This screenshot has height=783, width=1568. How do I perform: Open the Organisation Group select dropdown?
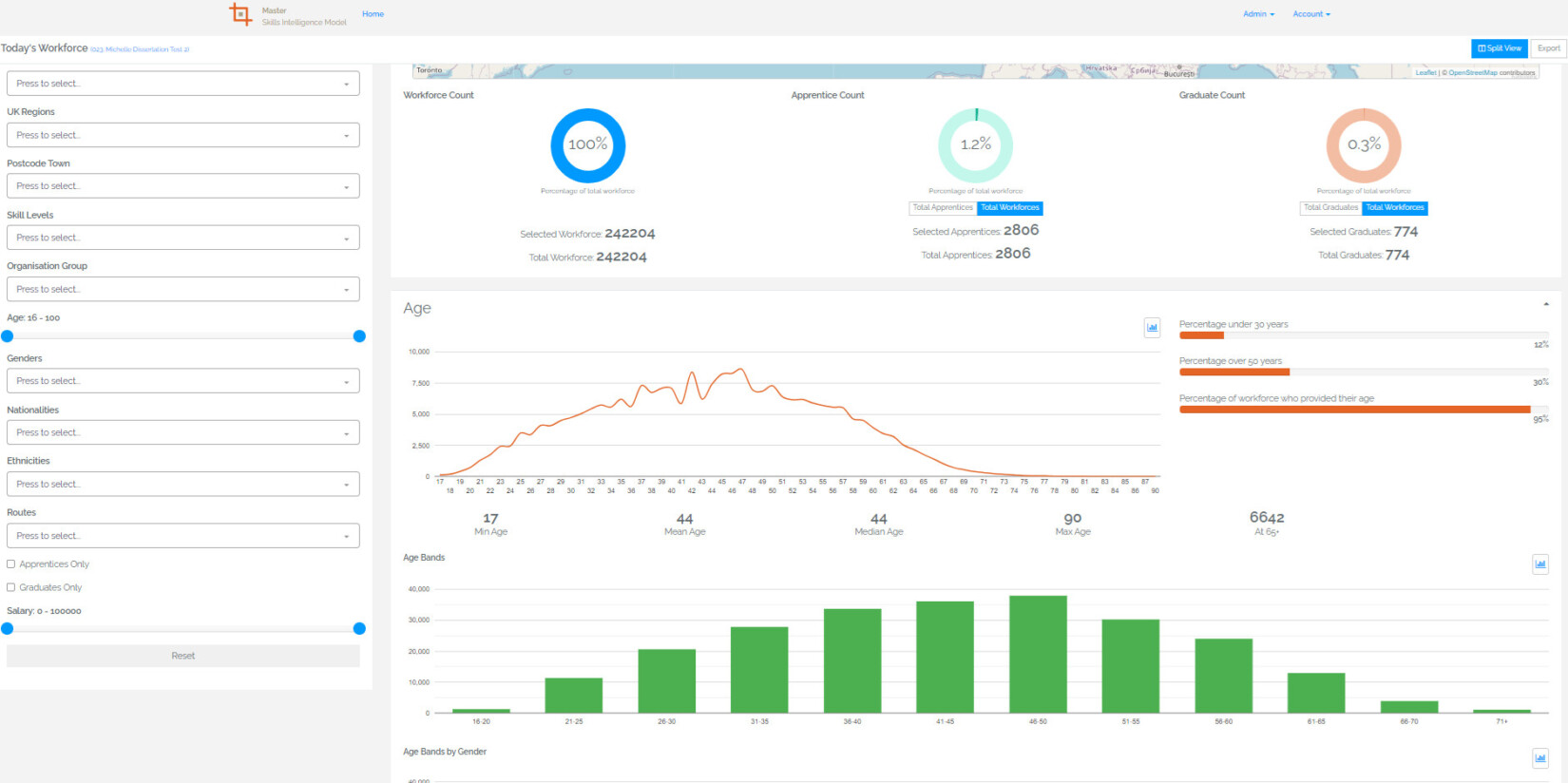183,289
